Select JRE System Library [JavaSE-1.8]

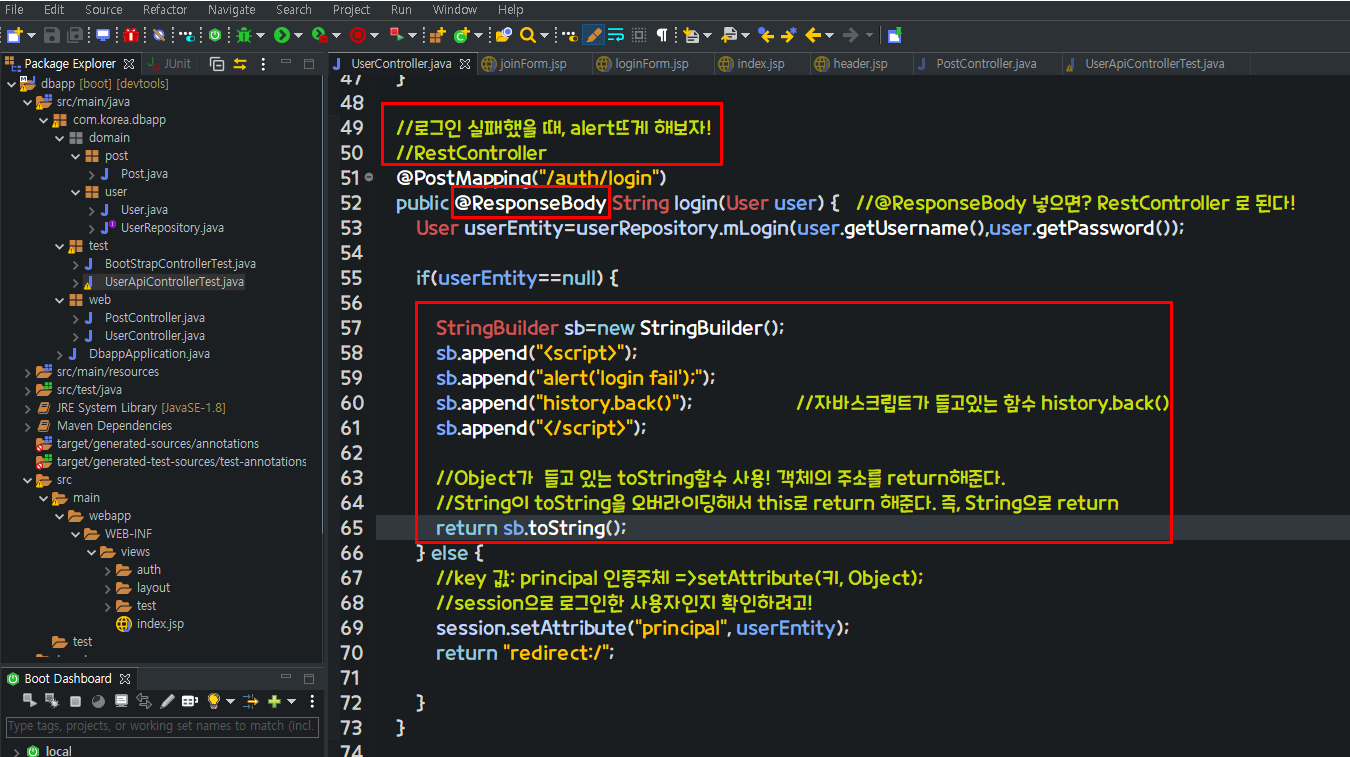pyautogui.click(x=141, y=408)
